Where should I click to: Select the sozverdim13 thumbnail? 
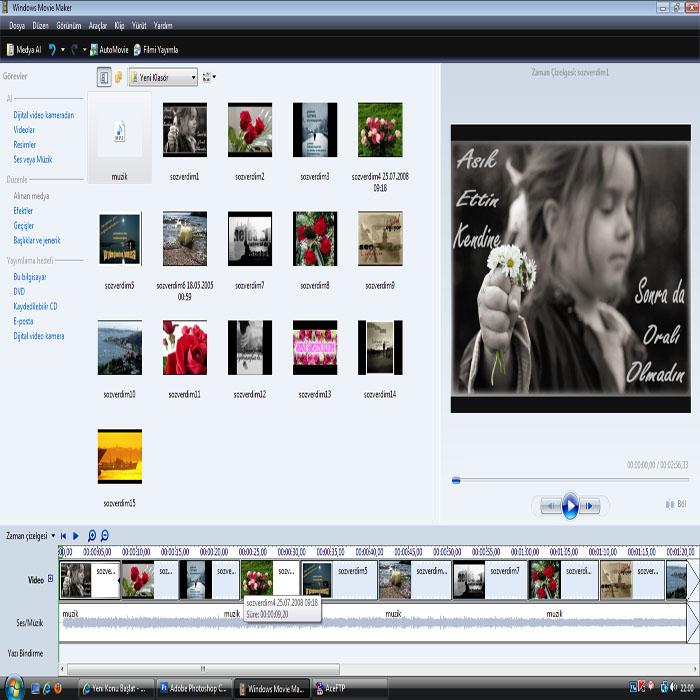(315, 348)
